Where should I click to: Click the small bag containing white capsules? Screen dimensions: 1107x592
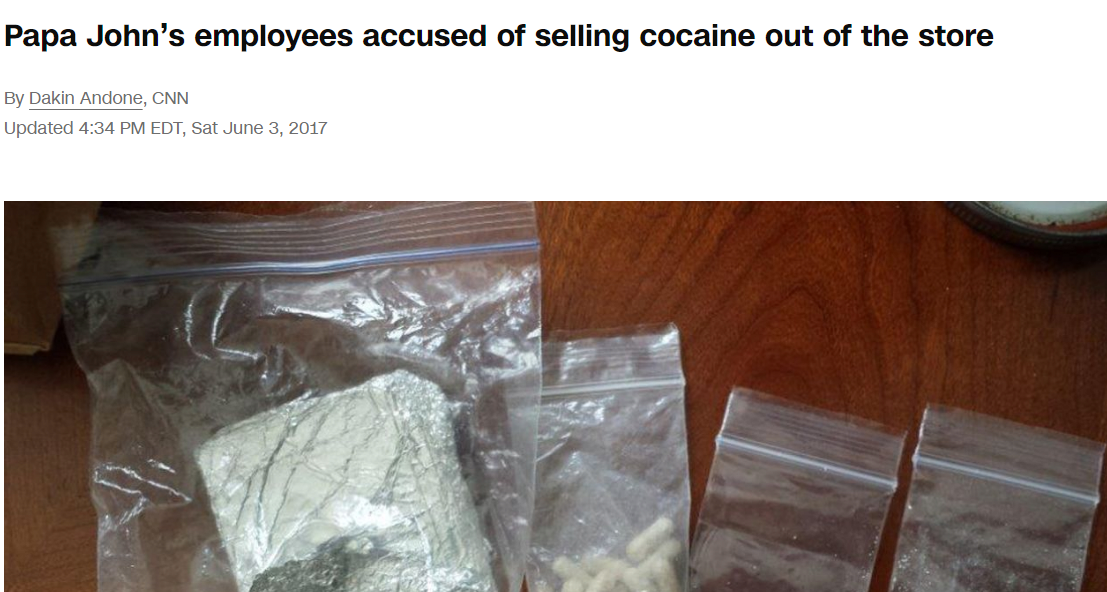pyautogui.click(x=611, y=459)
